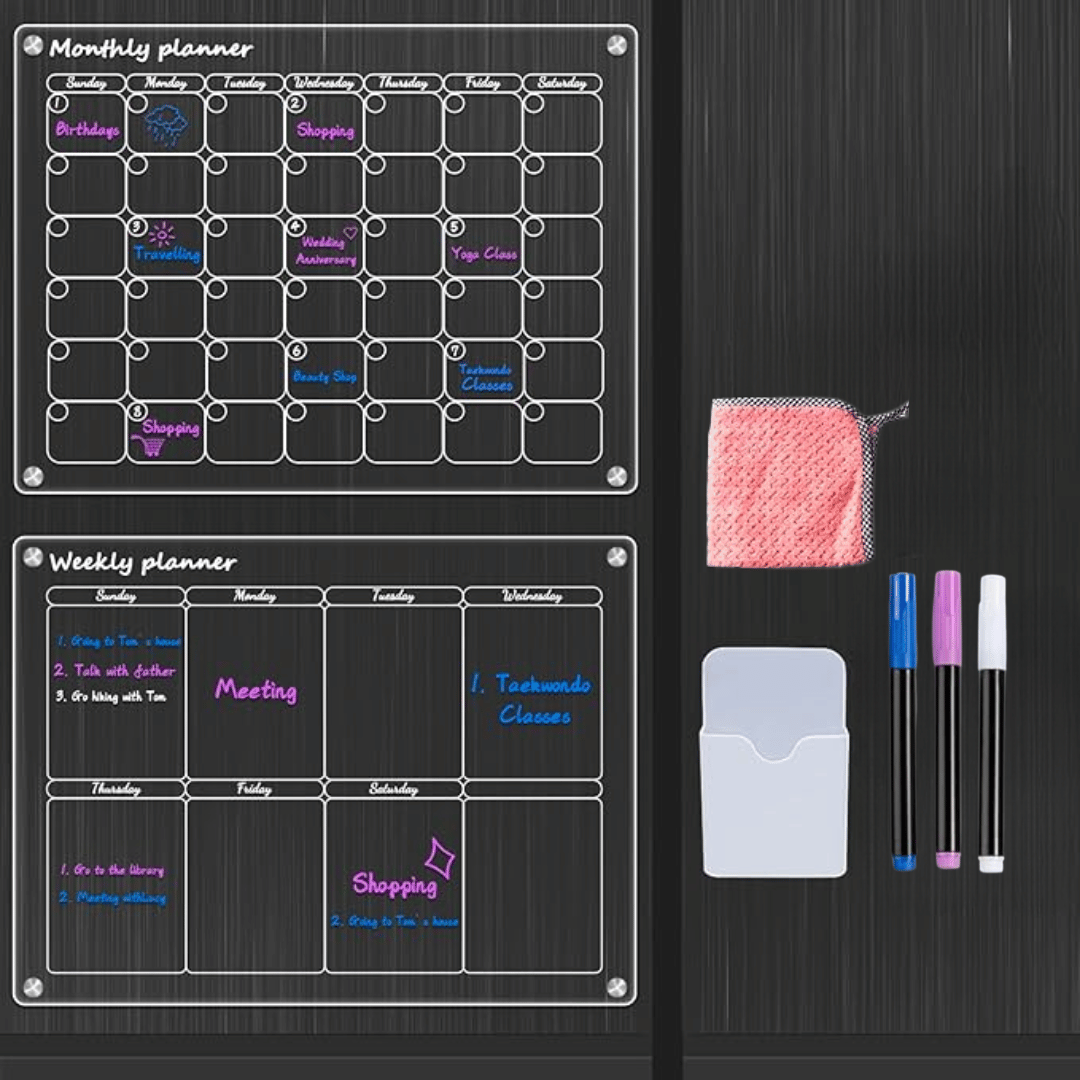This screenshot has height=1080, width=1080.
Task: Click the large Shopping entry under weekly Saturday
Action: [x=395, y=885]
